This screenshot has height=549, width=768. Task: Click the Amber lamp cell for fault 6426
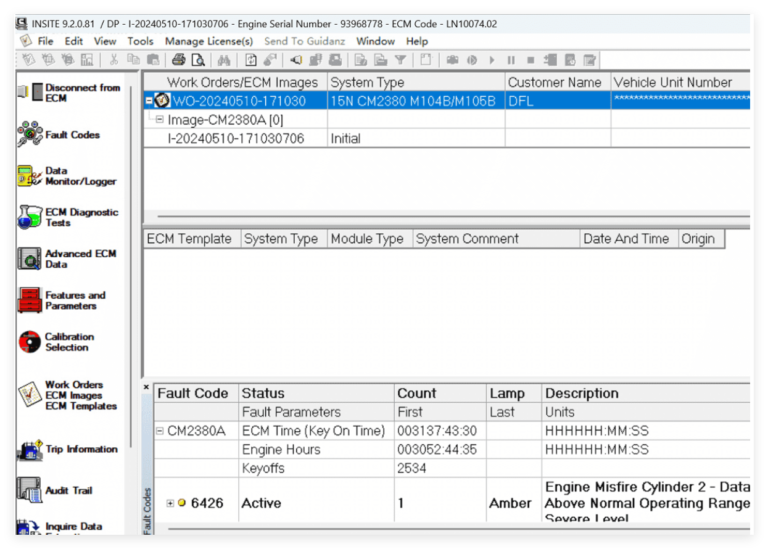[514, 503]
